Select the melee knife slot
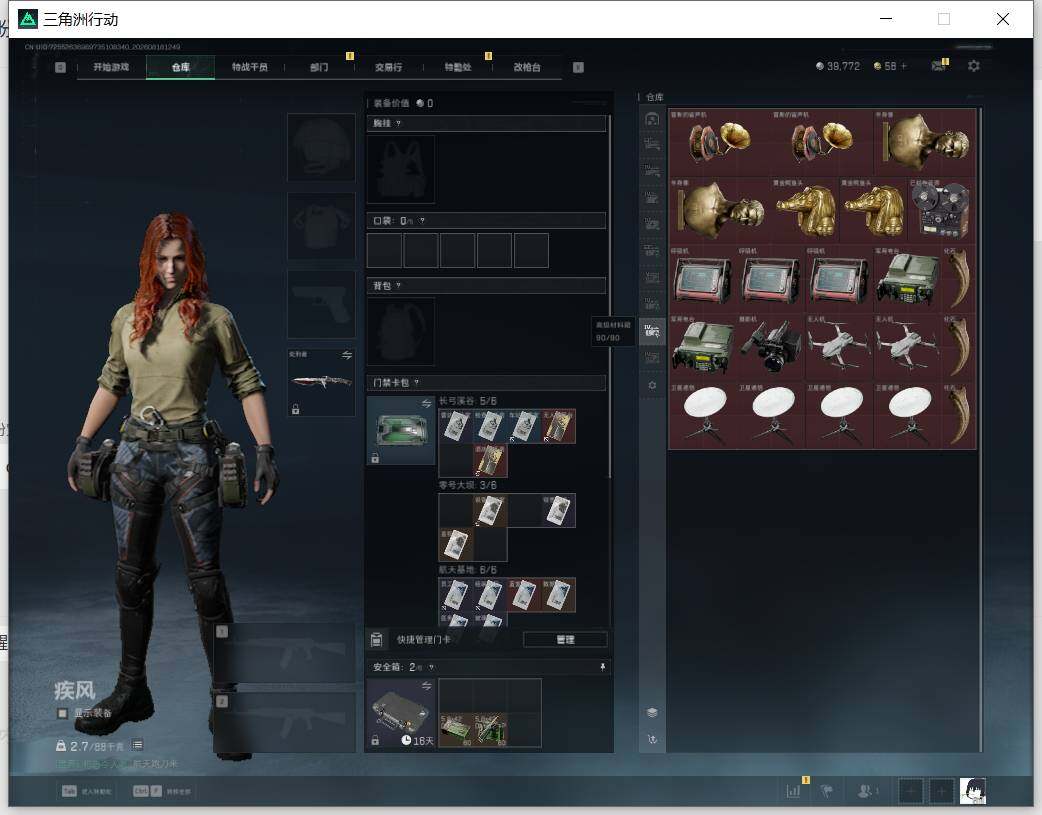 pyautogui.click(x=321, y=382)
